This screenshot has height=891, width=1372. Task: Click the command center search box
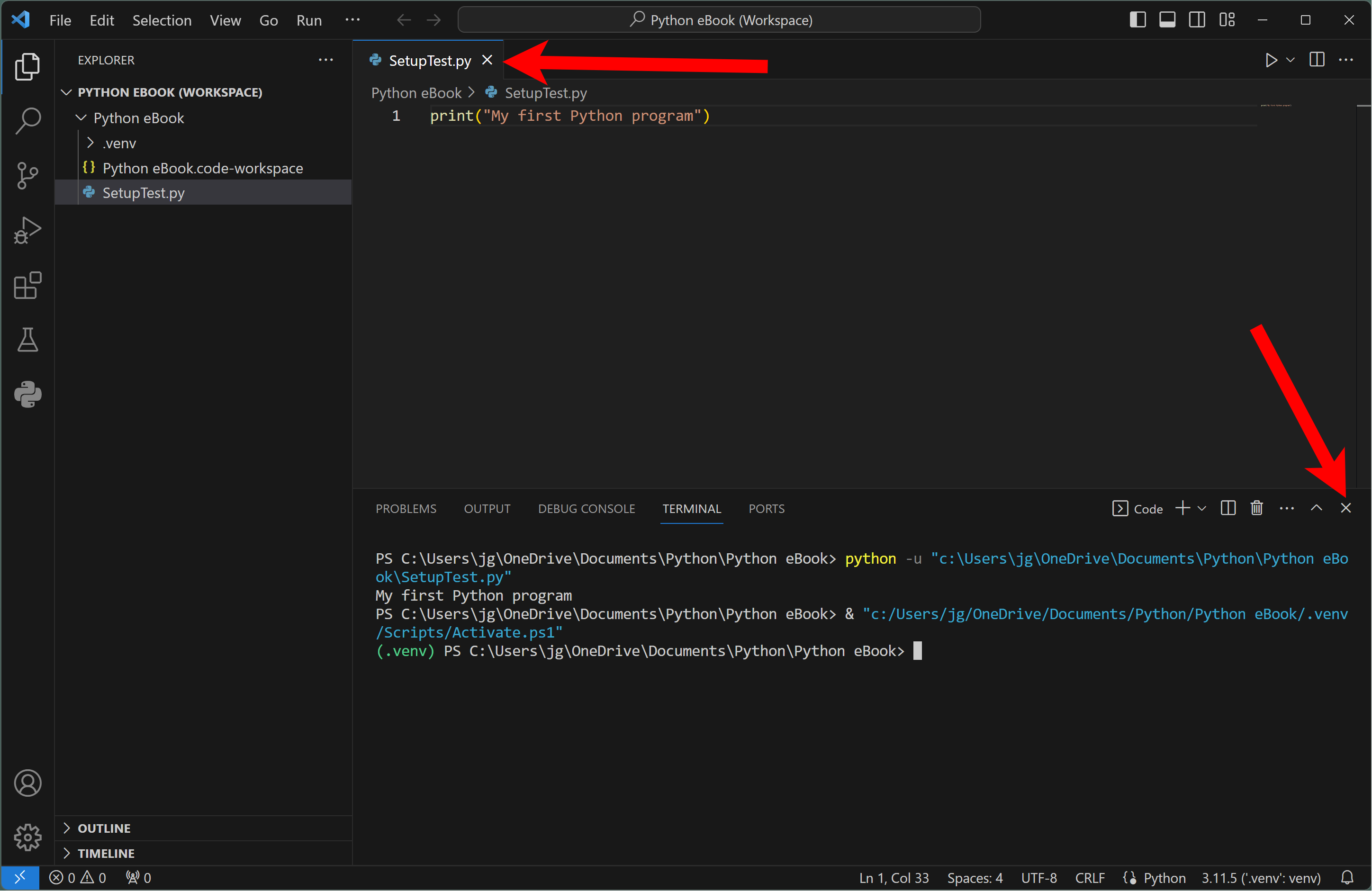pos(719,20)
